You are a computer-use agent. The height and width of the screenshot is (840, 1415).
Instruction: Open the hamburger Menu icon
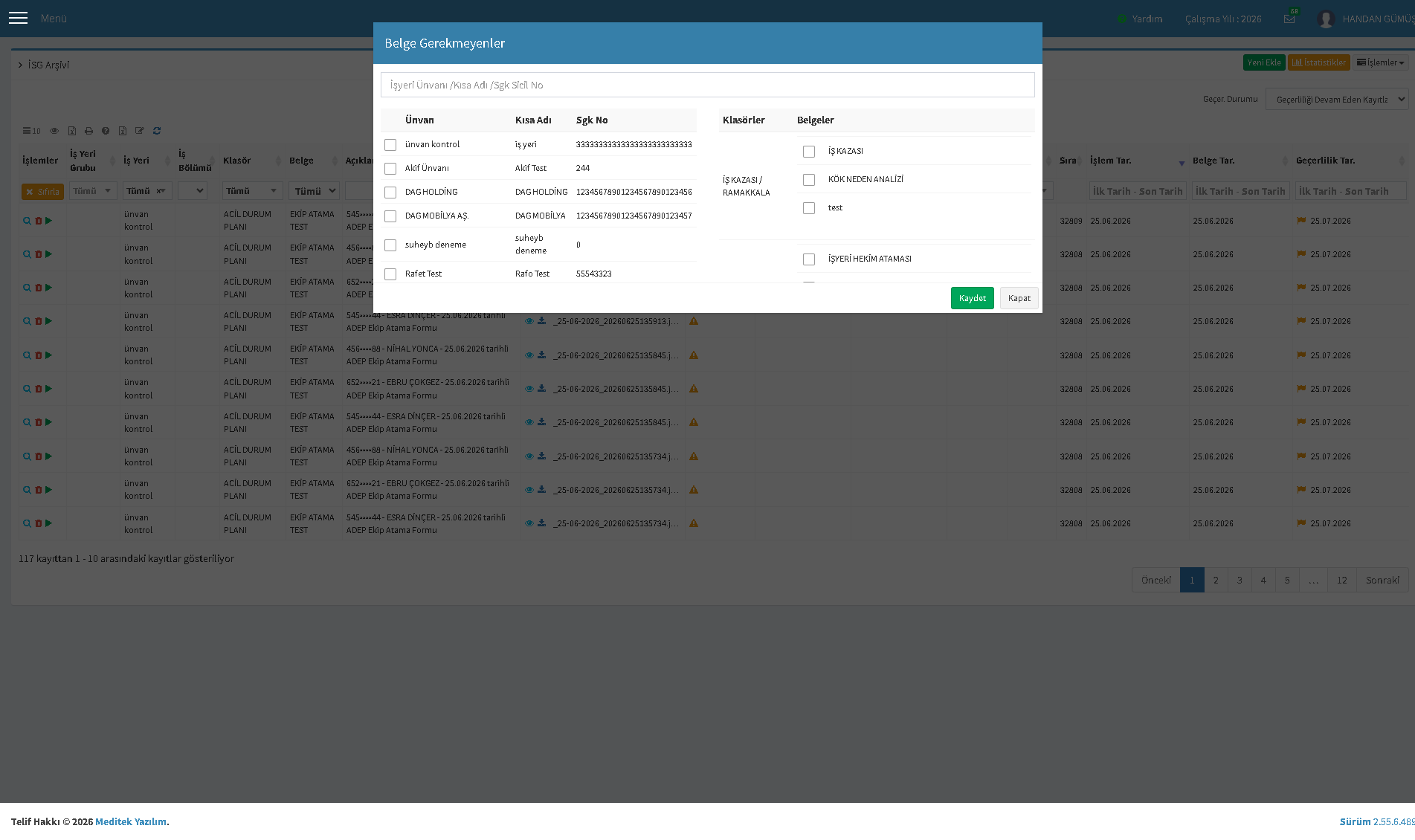[x=18, y=18]
